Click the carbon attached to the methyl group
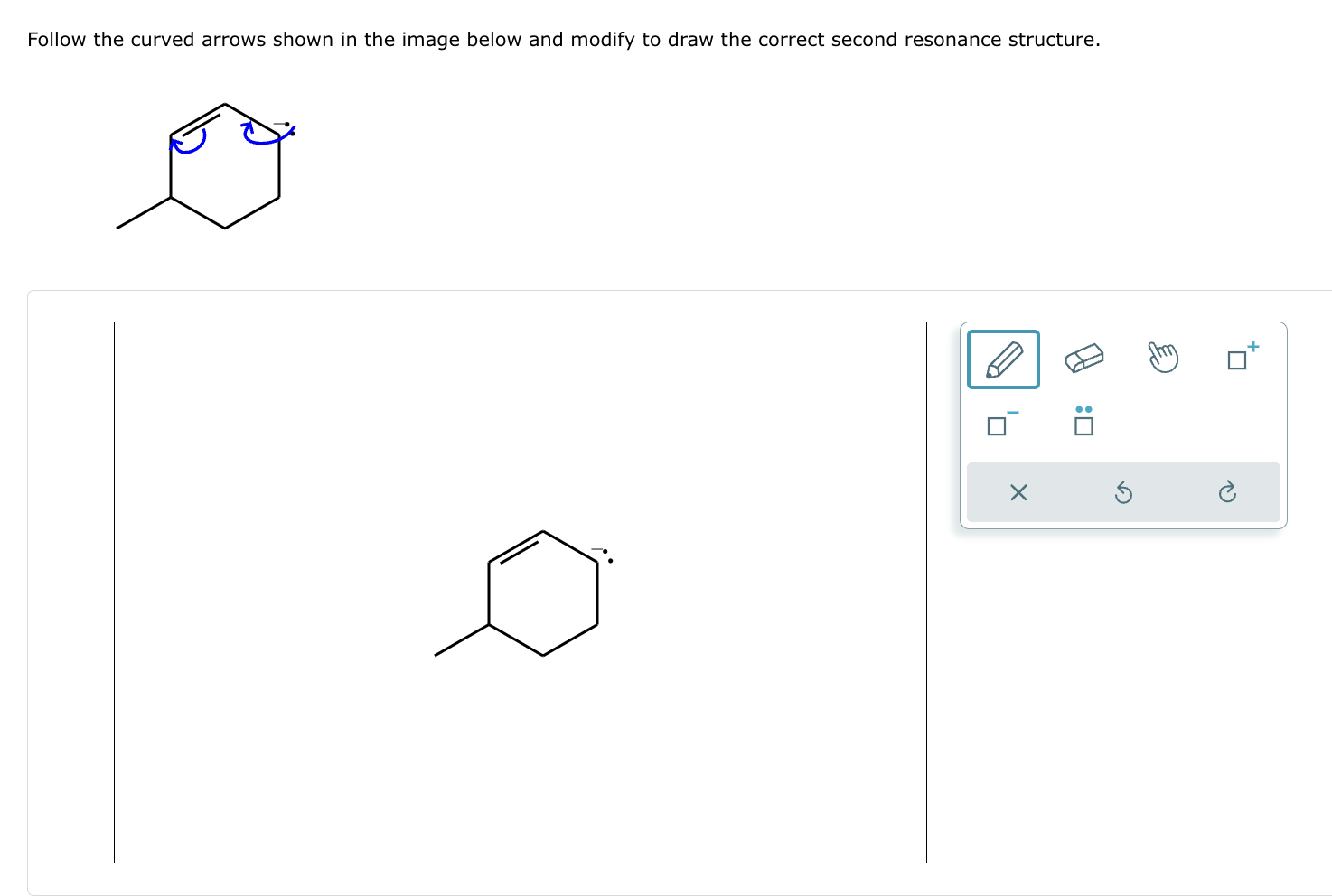The image size is (1332, 896). [490, 624]
